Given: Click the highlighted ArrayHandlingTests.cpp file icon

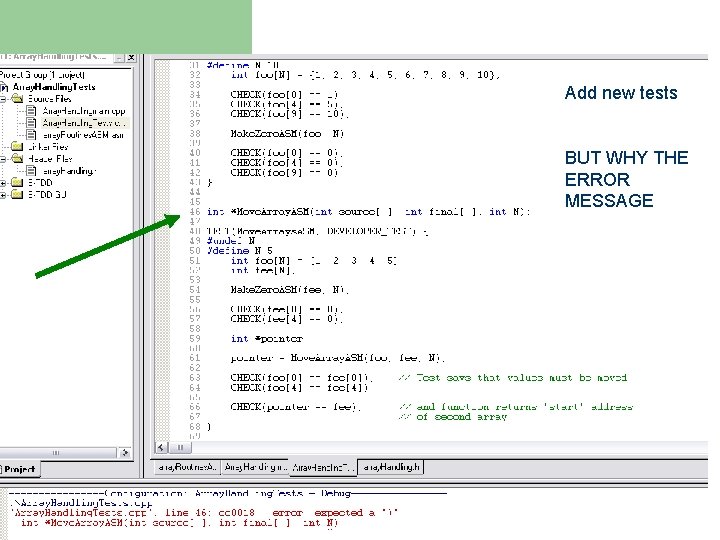Looking at the screenshot, I should coord(31,123).
